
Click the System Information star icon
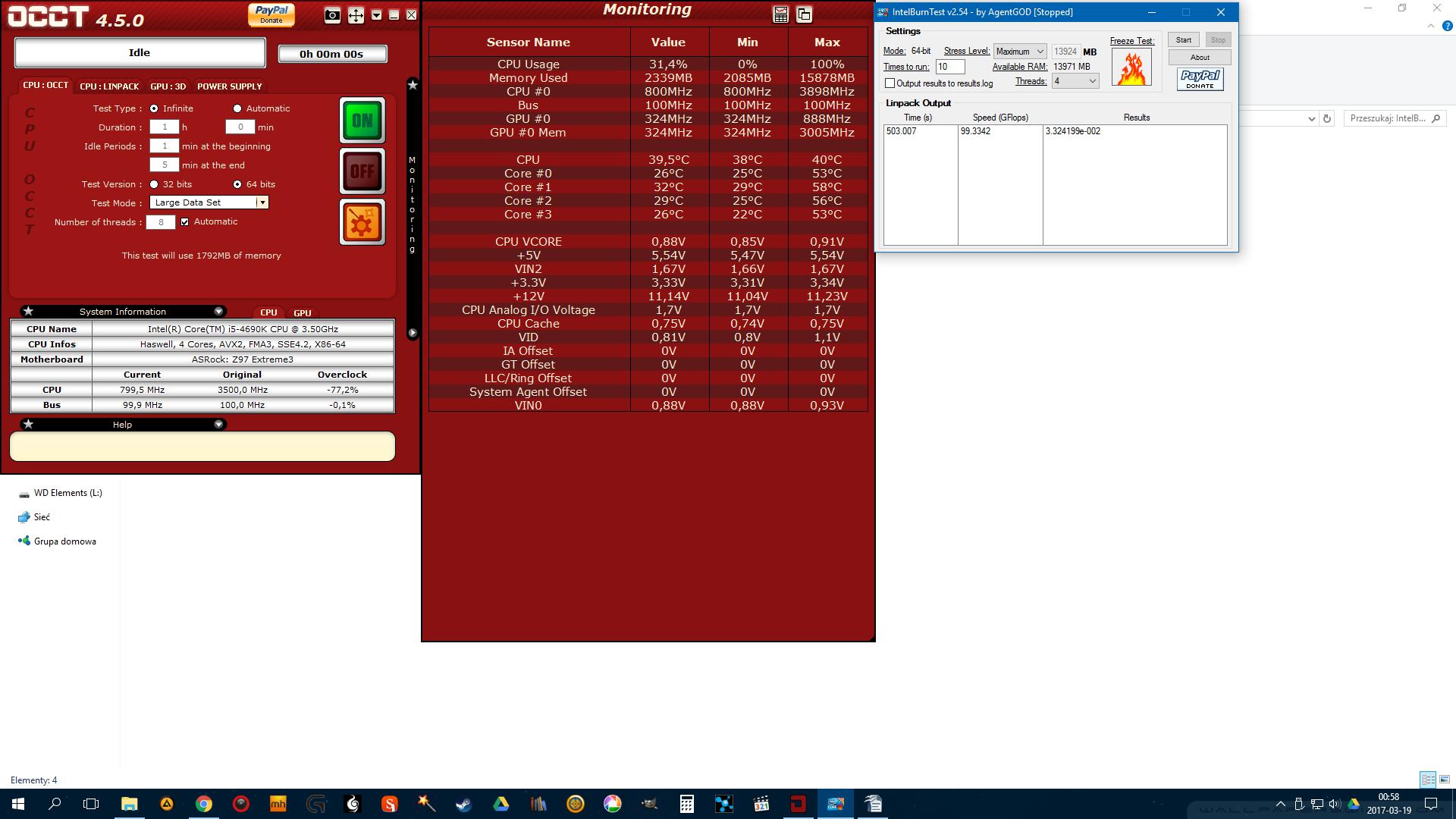coord(28,312)
